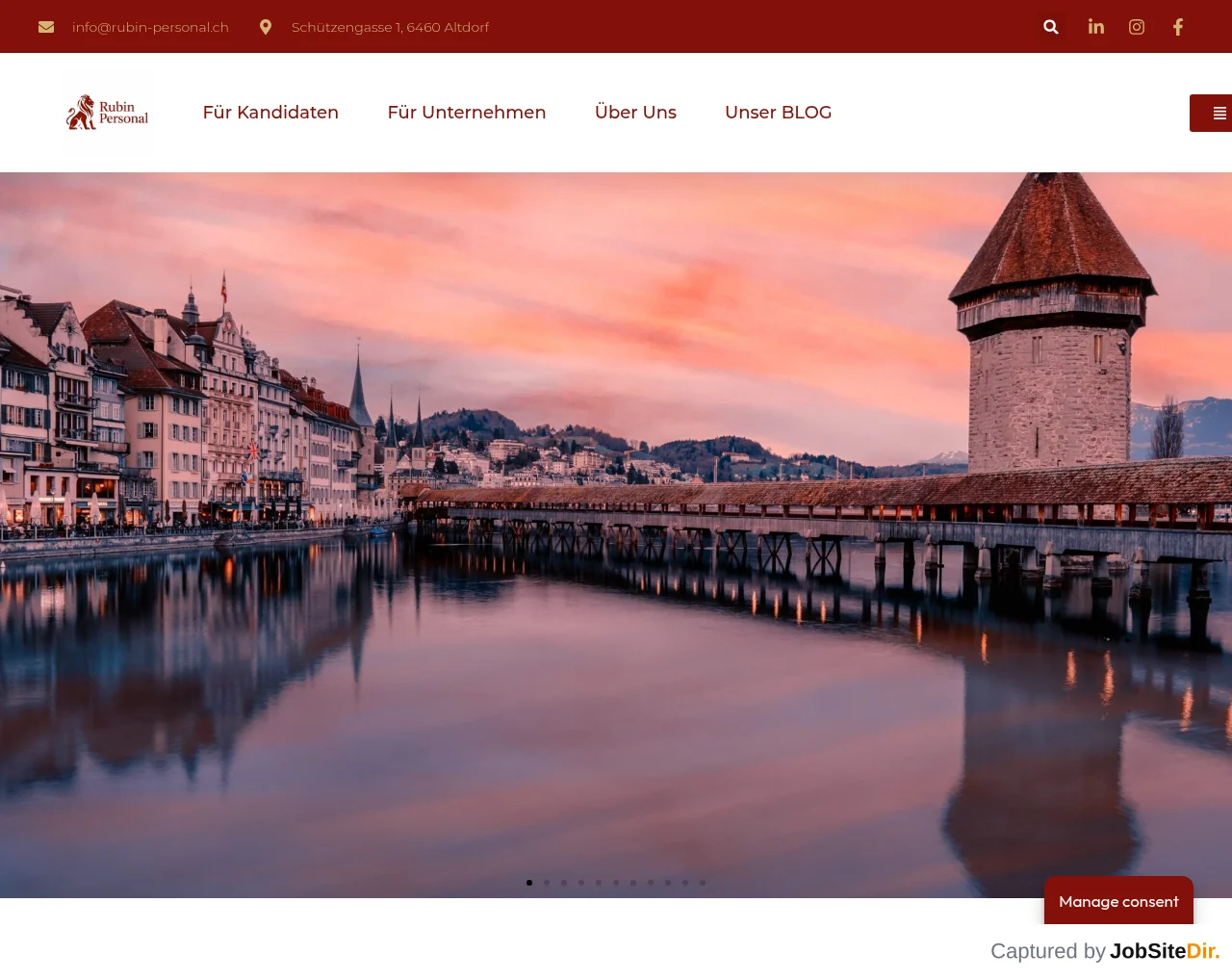
Task: Click the Lucerne Chapel Bridge hero image
Action: tap(616, 535)
